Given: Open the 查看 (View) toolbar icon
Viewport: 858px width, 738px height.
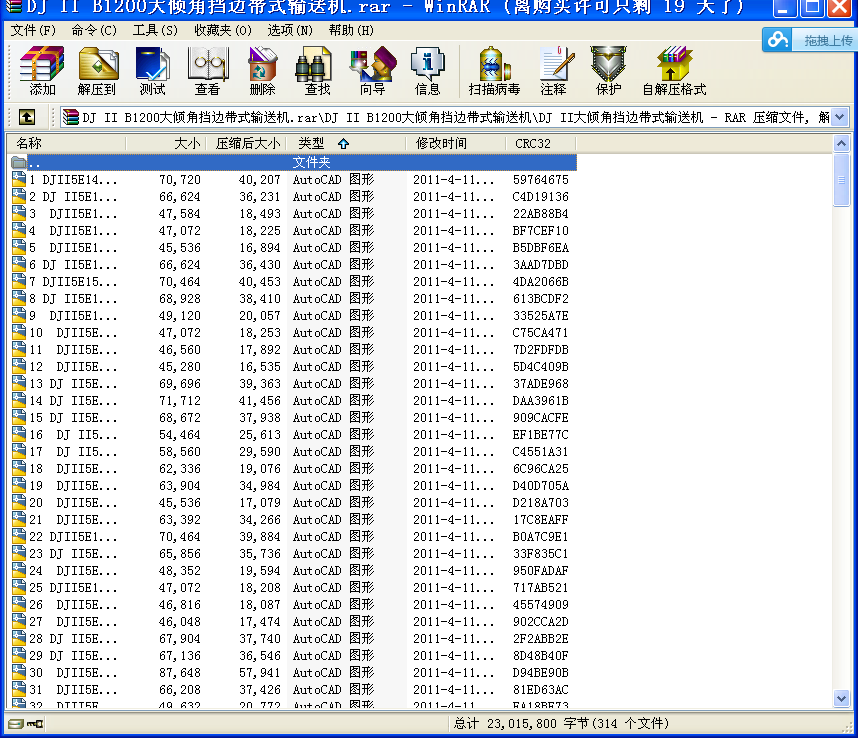Looking at the screenshot, I should (208, 71).
